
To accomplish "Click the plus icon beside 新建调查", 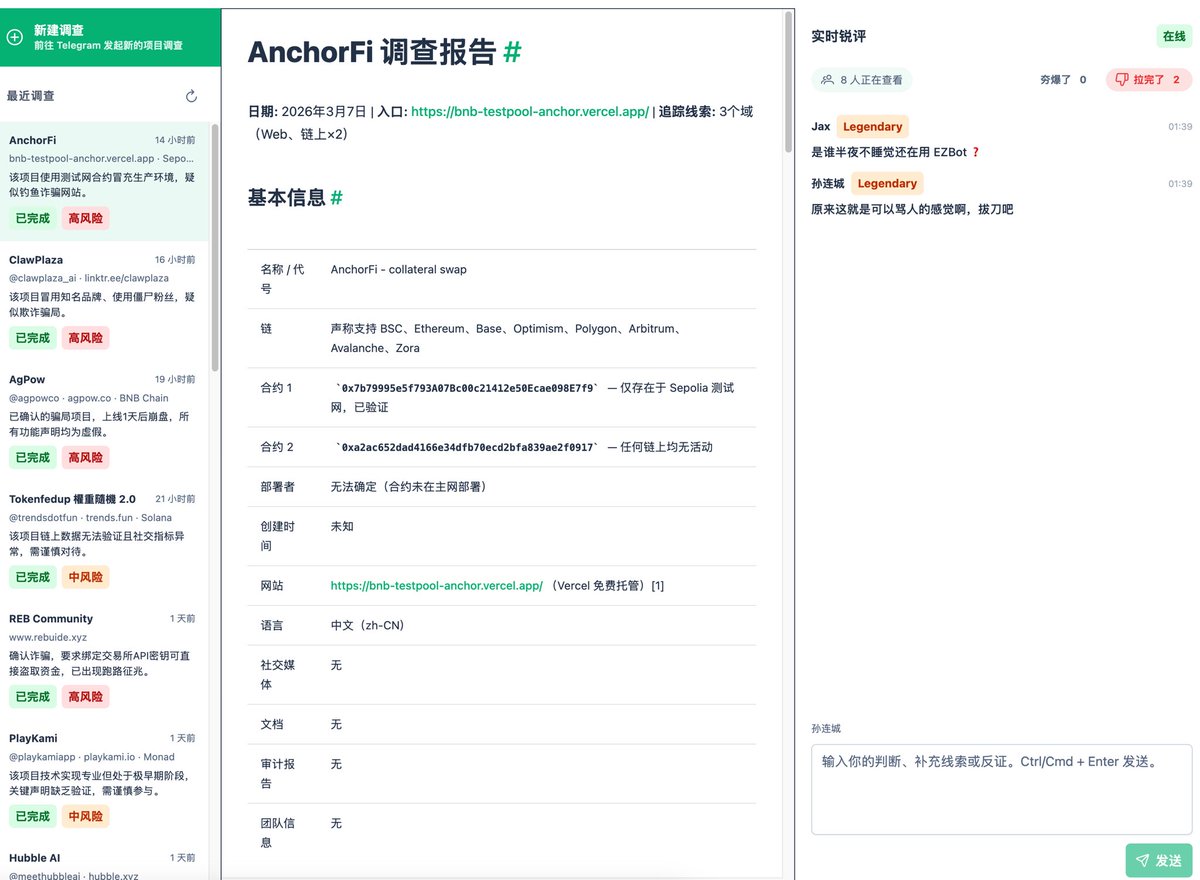I will point(14,37).
